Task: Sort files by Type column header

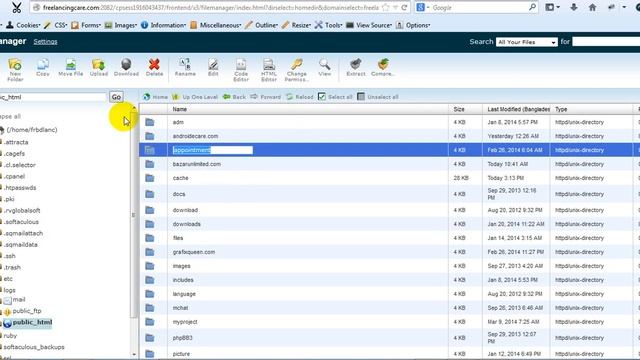Action: point(561,109)
